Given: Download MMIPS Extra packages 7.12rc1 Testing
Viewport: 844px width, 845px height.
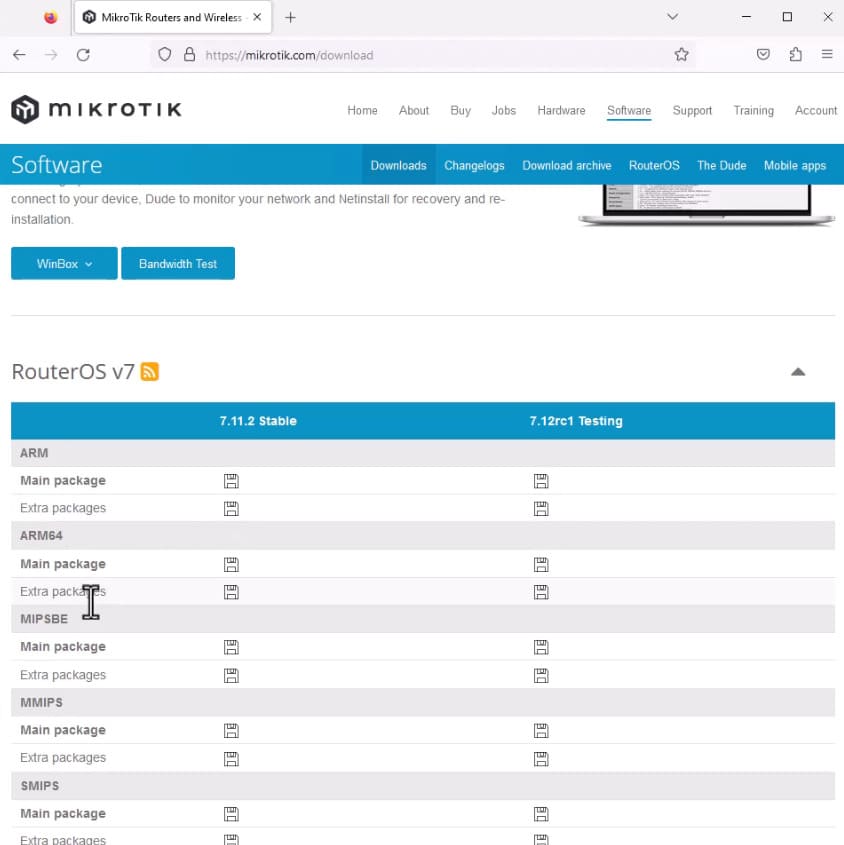Looking at the screenshot, I should [541, 759].
